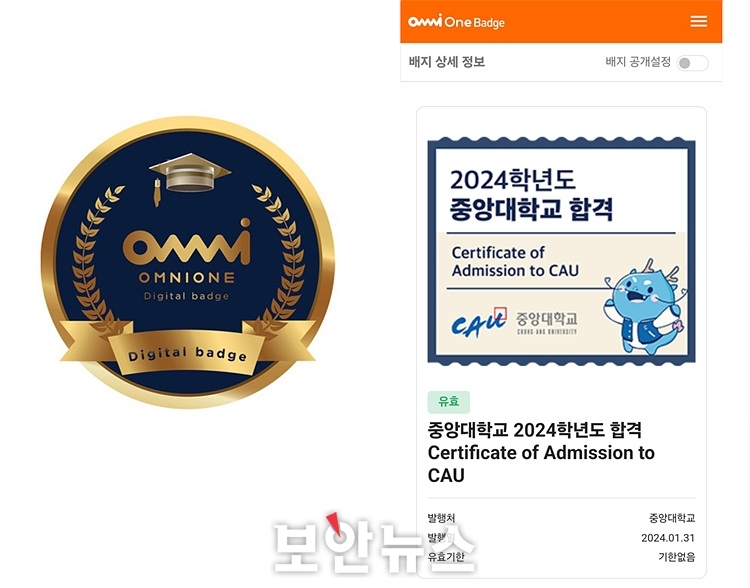
Task: Click the 배지 공개설정 label text
Action: [638, 62]
